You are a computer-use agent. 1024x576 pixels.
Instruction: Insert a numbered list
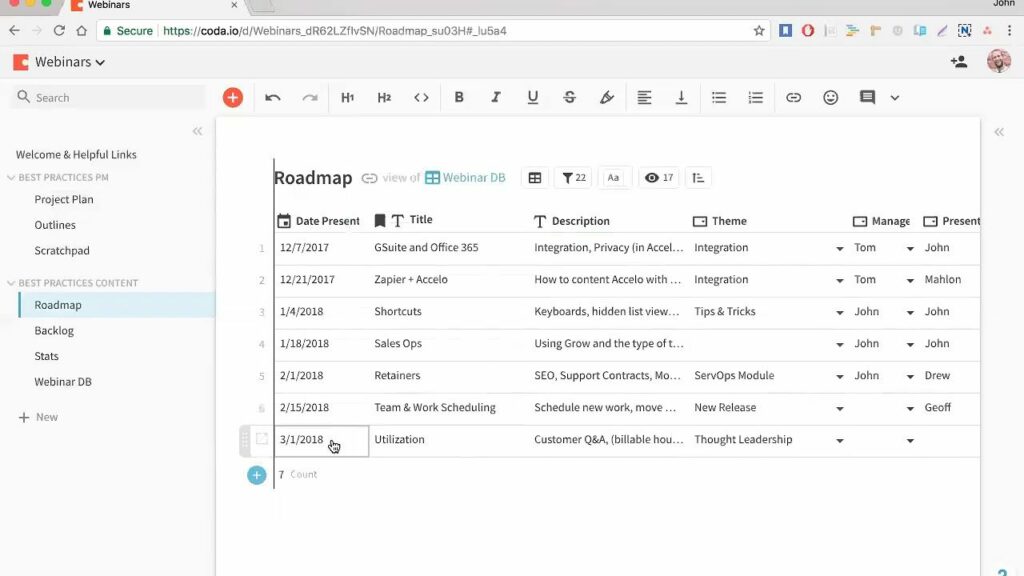point(756,97)
